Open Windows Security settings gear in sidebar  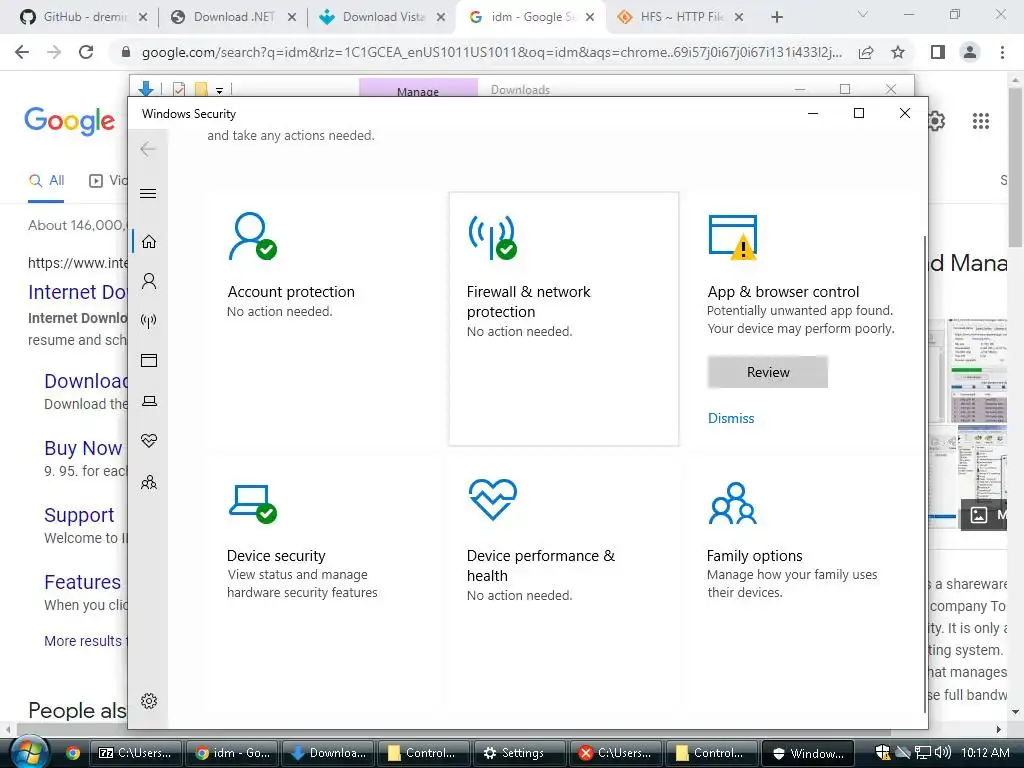149,701
